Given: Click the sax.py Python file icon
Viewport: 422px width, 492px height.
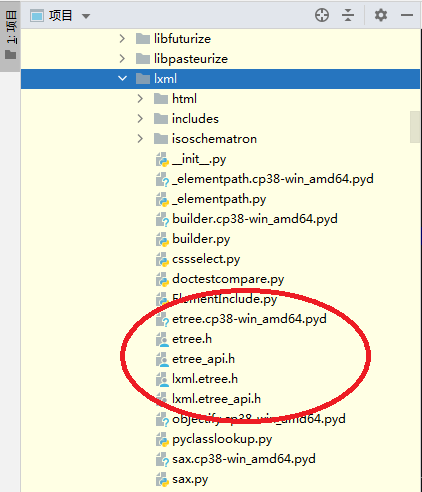Looking at the screenshot, I should click(x=162, y=479).
